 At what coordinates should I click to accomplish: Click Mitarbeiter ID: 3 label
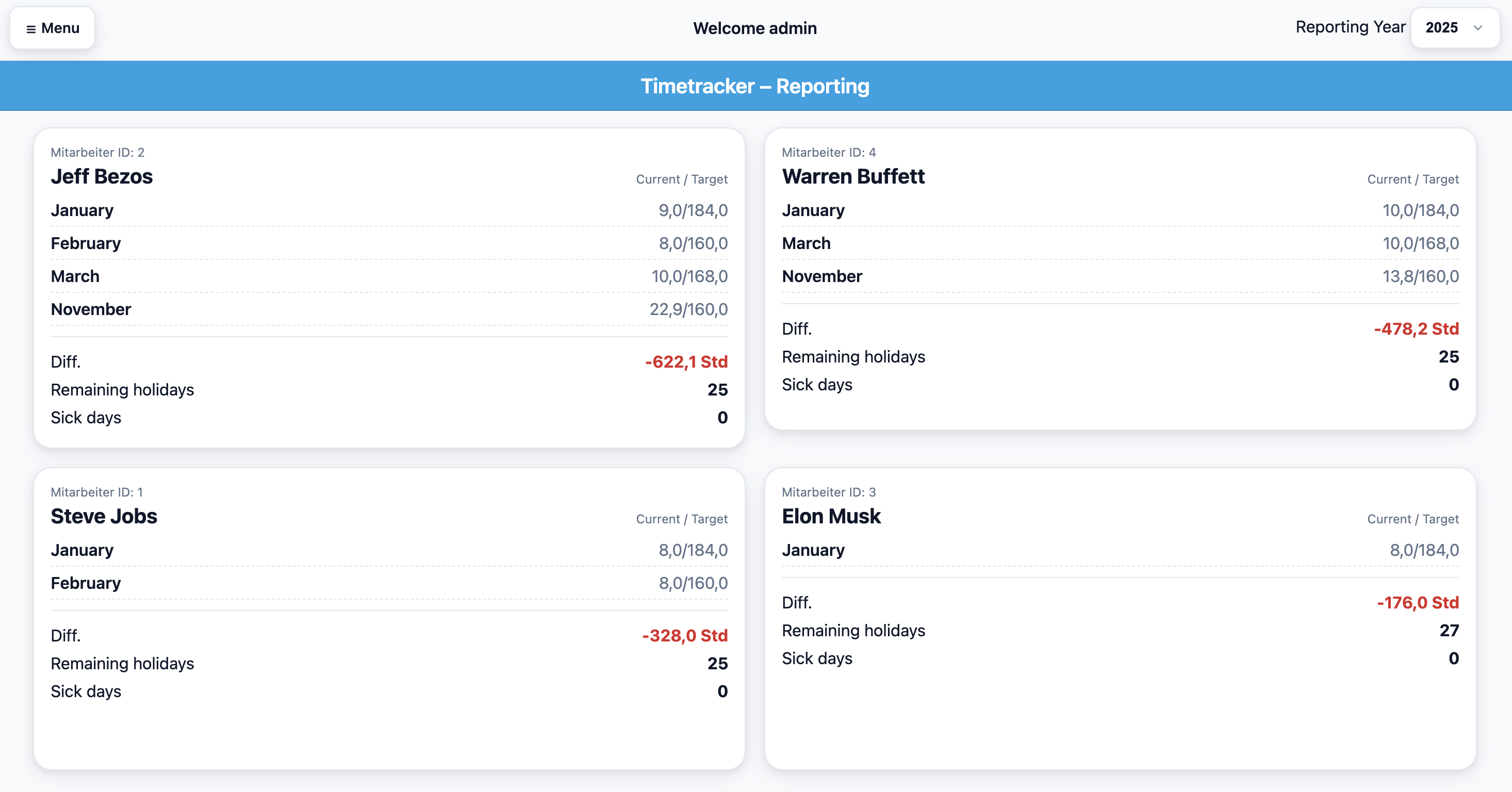[829, 492]
